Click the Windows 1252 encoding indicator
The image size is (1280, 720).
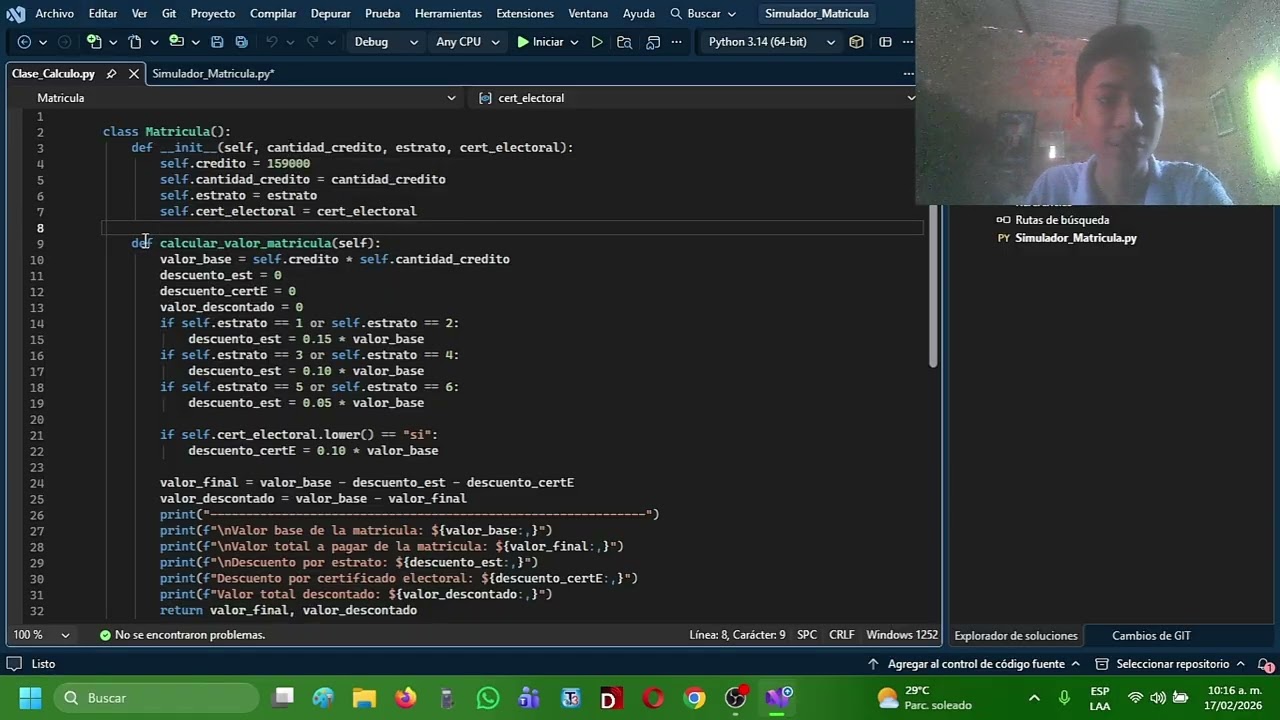[902, 635]
